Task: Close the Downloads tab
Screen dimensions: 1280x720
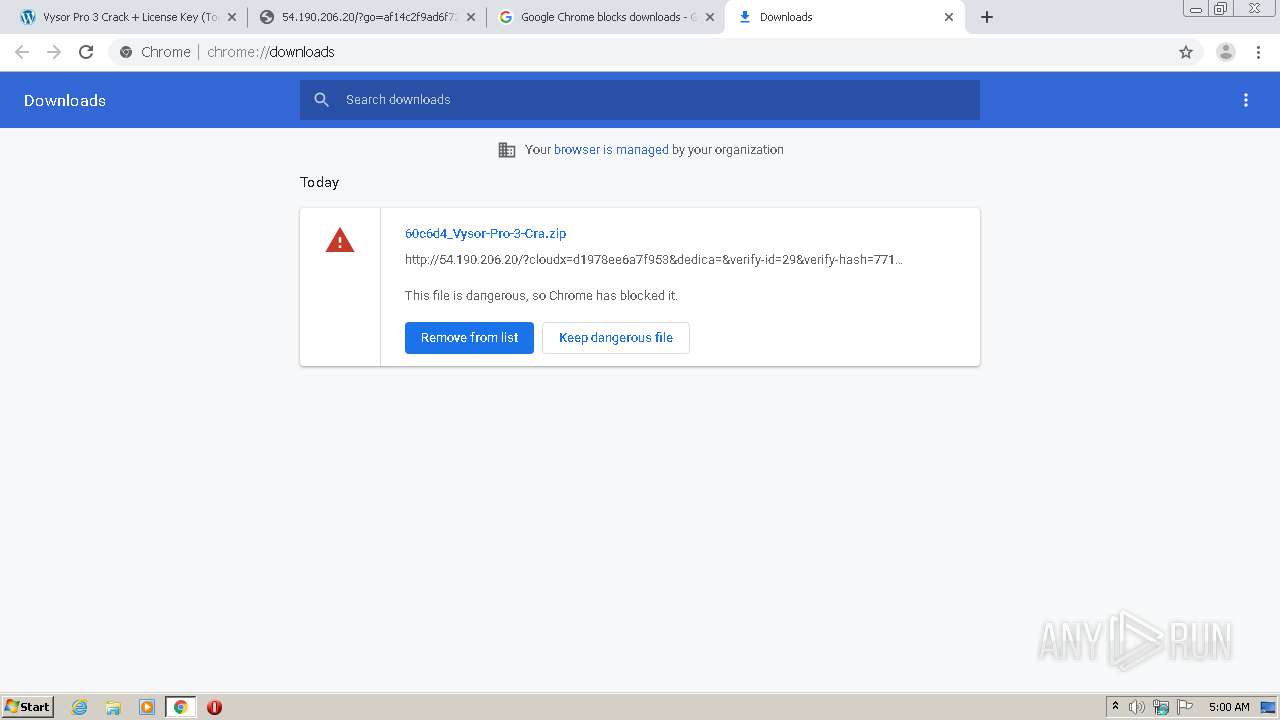Action: pyautogui.click(x=949, y=17)
